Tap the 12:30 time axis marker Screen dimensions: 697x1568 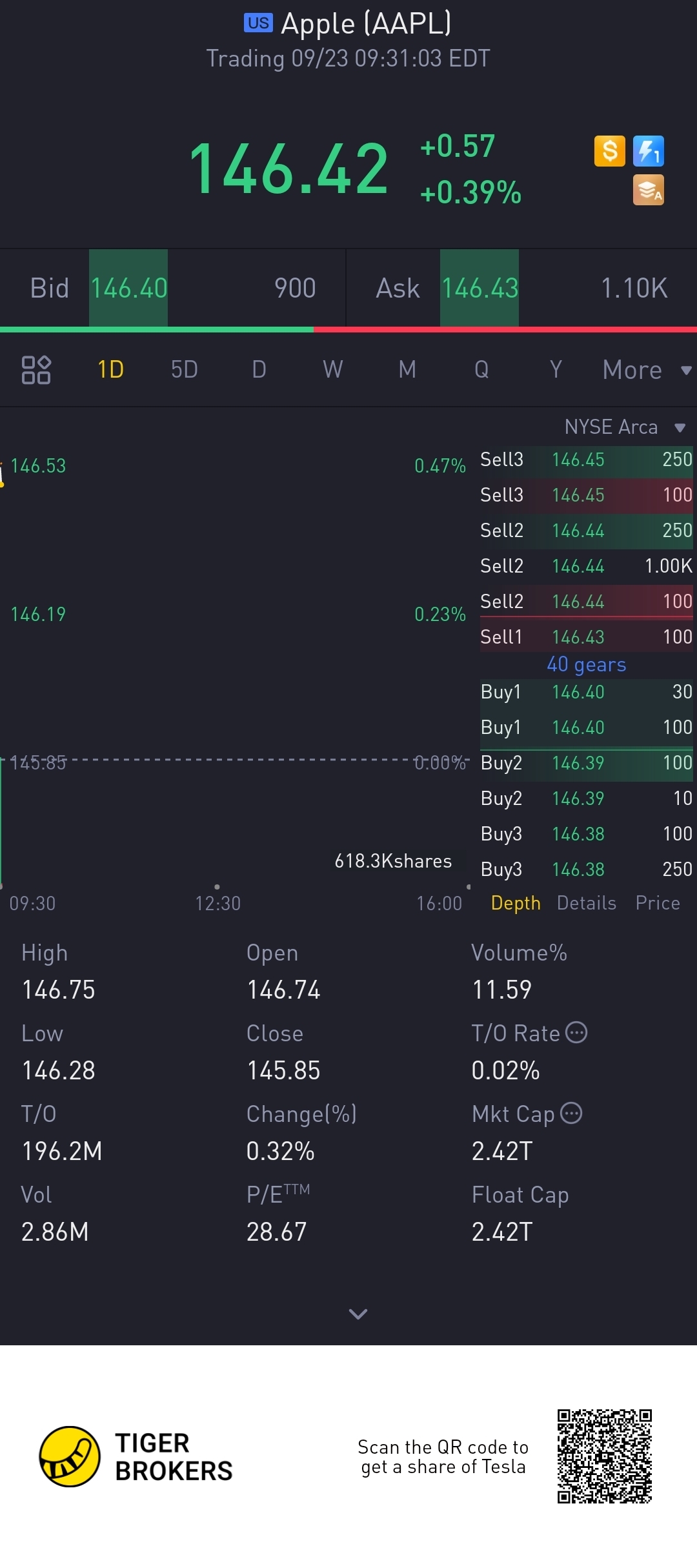pyautogui.click(x=217, y=903)
